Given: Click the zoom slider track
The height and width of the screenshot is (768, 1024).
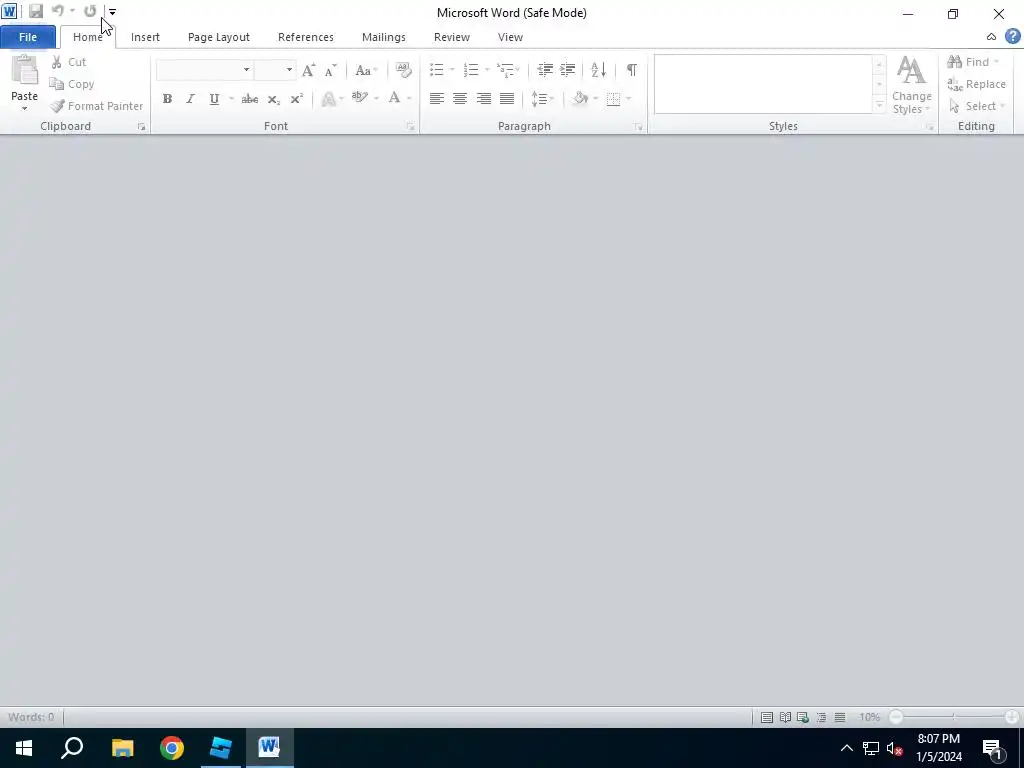Looking at the screenshot, I should click(953, 717).
